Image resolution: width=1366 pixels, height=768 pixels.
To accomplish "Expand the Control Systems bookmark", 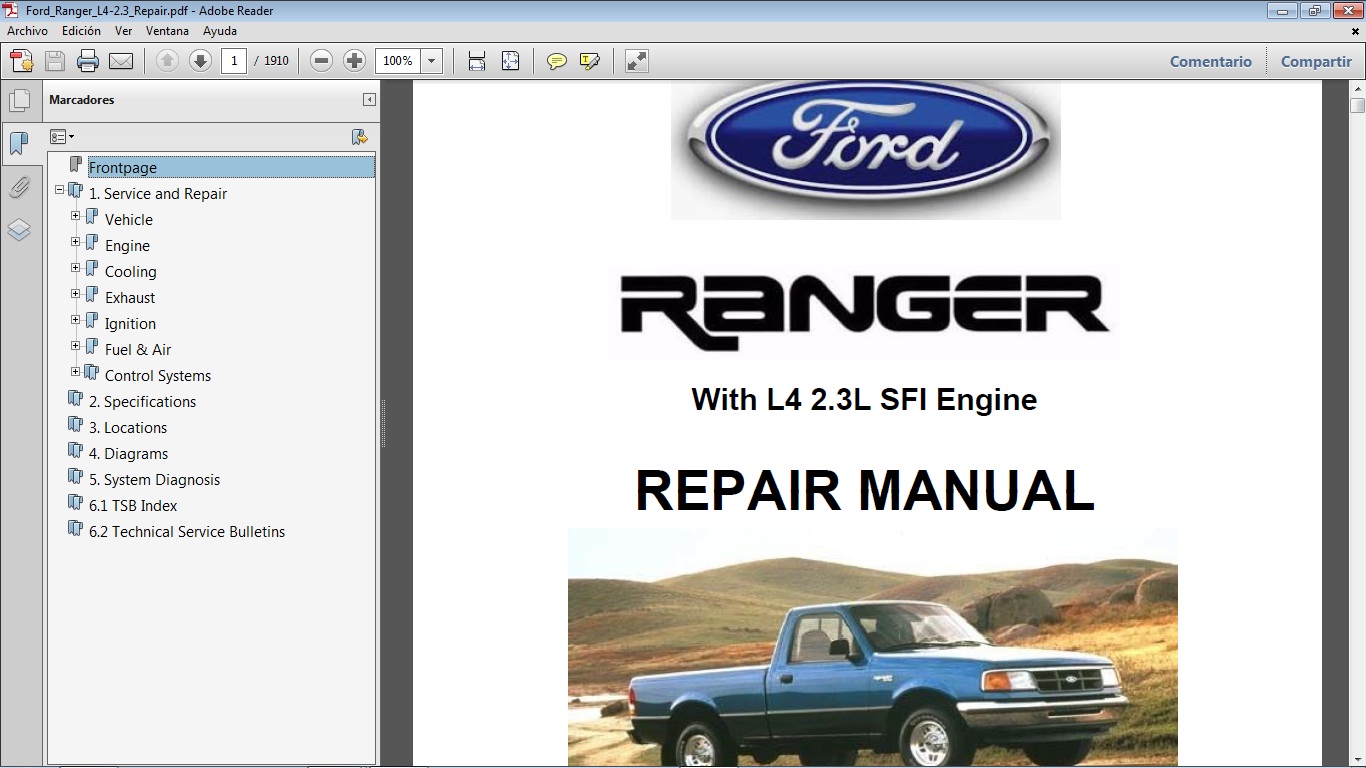I will pyautogui.click(x=75, y=371).
